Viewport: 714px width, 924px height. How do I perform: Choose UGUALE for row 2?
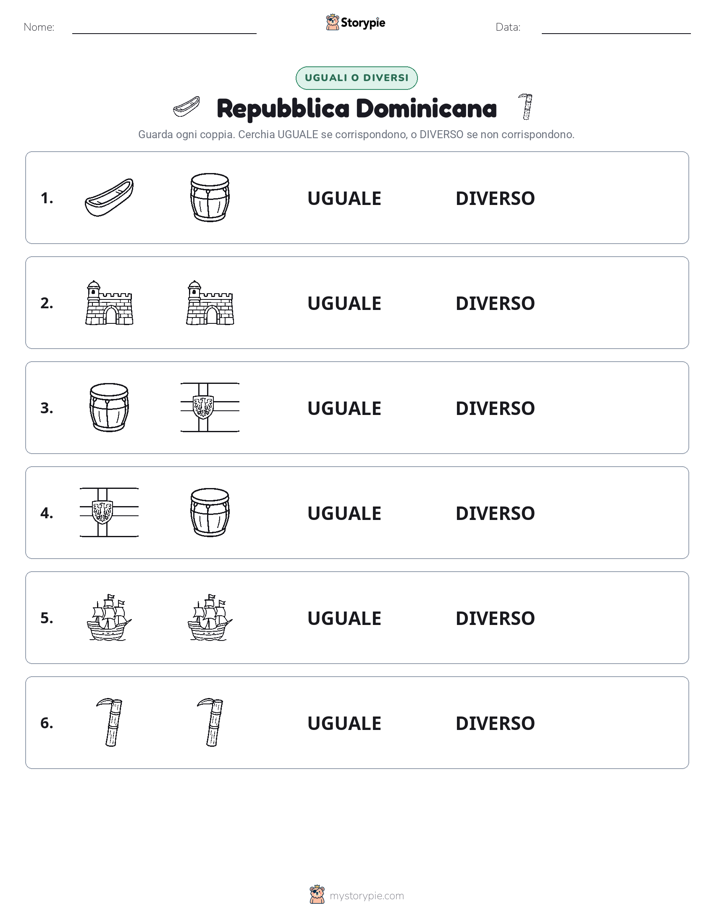[344, 303]
